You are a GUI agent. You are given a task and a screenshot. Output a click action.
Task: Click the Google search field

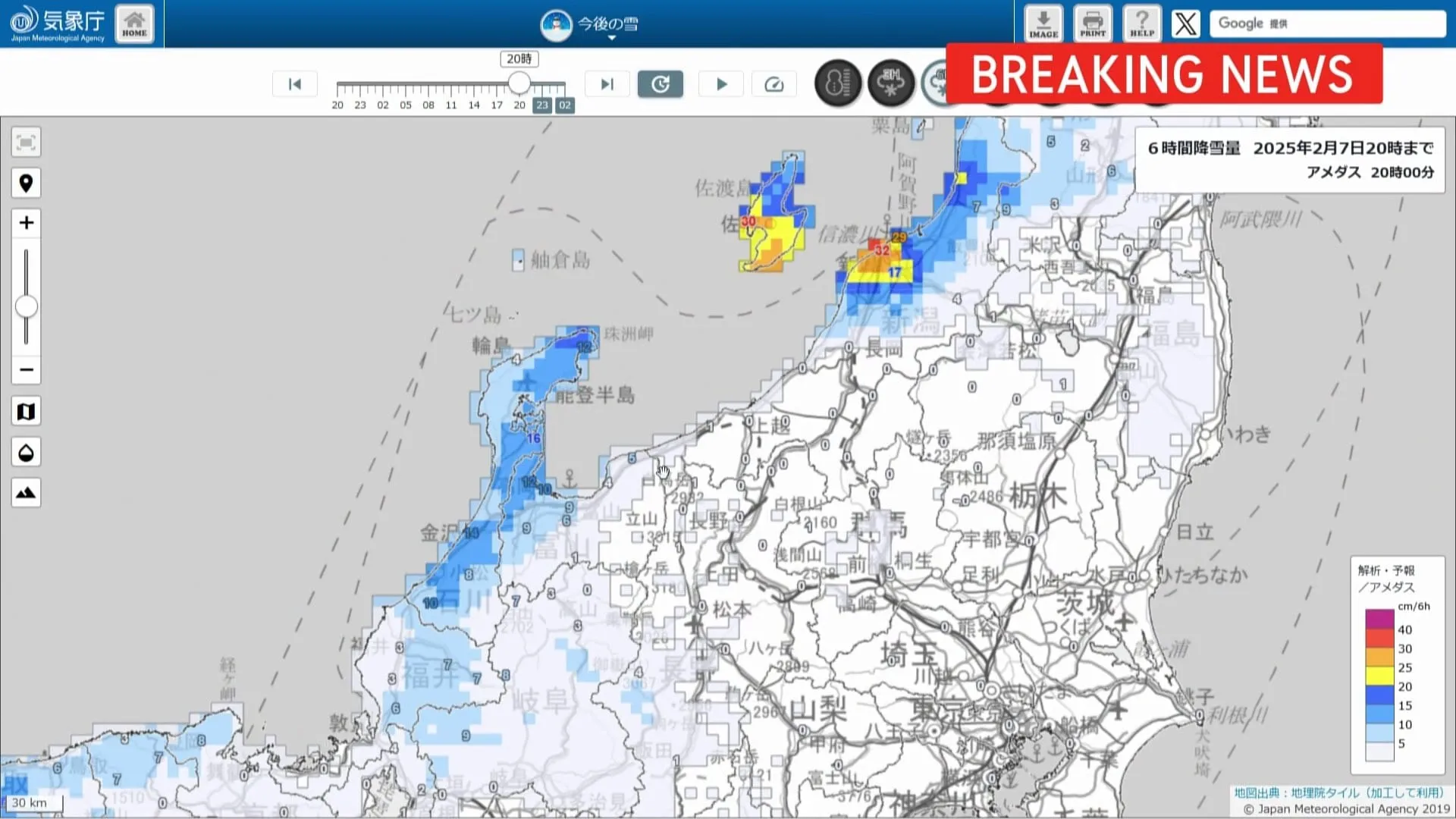pyautogui.click(x=1327, y=24)
